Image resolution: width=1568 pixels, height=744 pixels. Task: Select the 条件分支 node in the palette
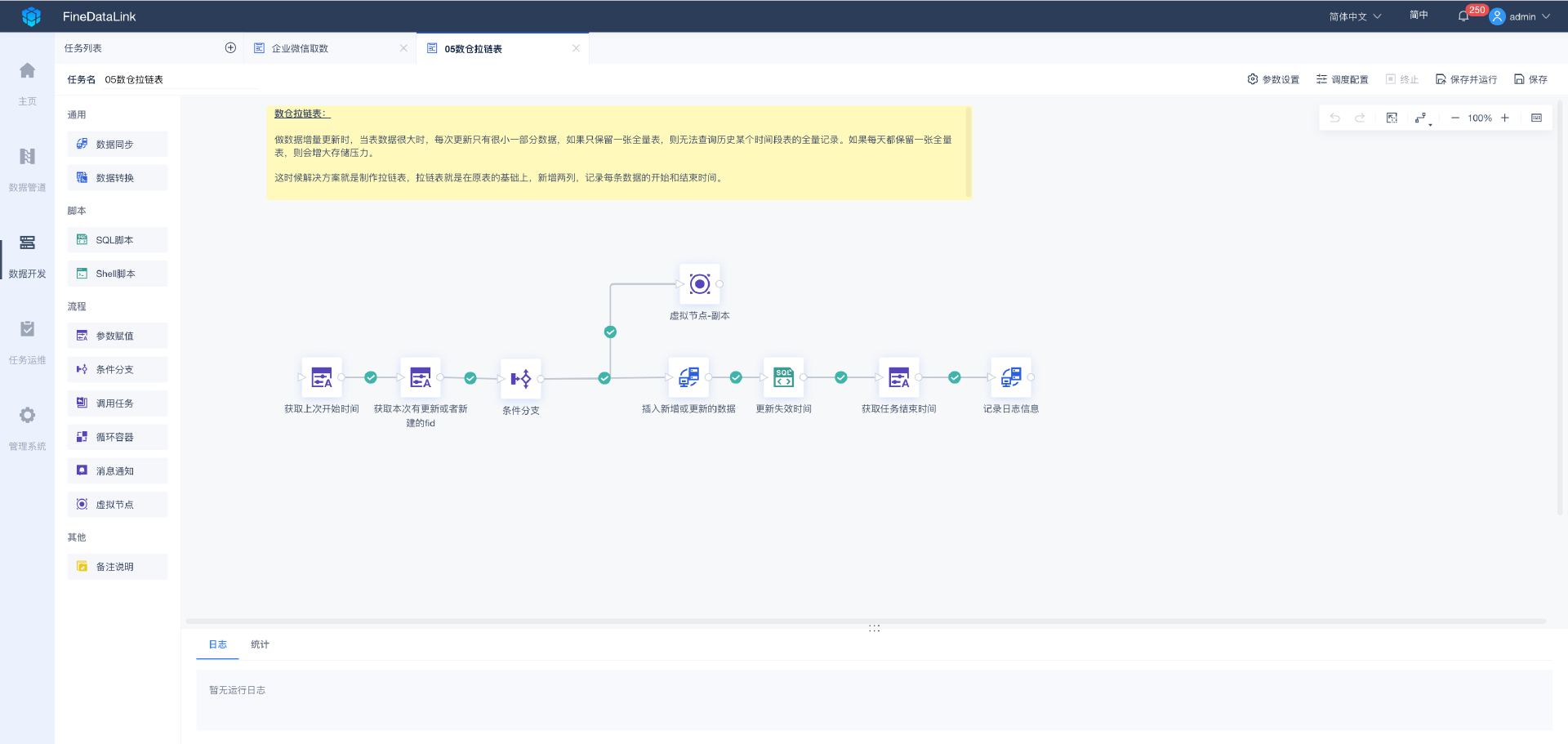click(118, 369)
